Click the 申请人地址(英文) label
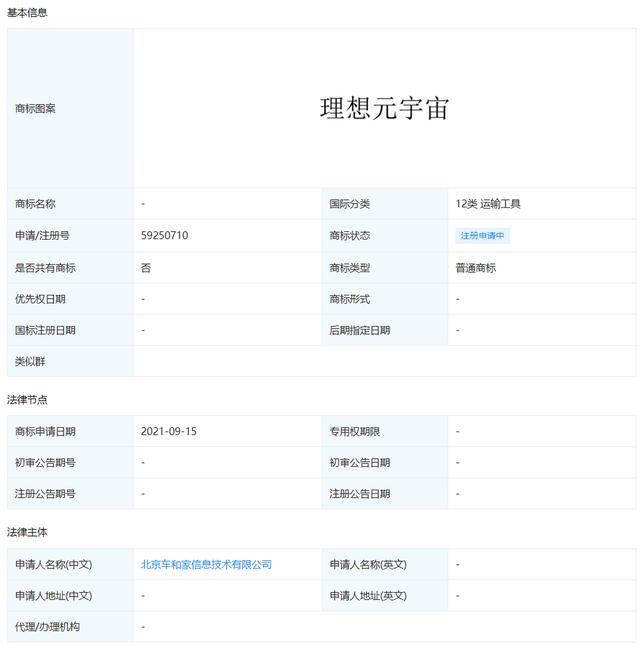The image size is (640, 646). [368, 596]
